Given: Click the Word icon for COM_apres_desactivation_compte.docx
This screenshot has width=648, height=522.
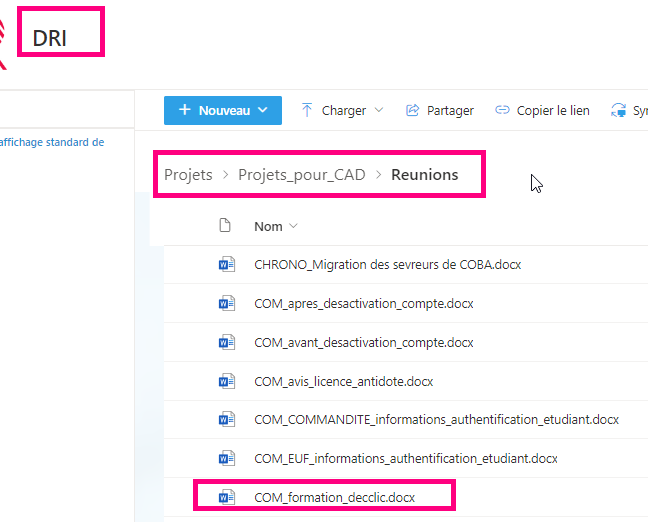Looking at the screenshot, I should coord(226,304).
